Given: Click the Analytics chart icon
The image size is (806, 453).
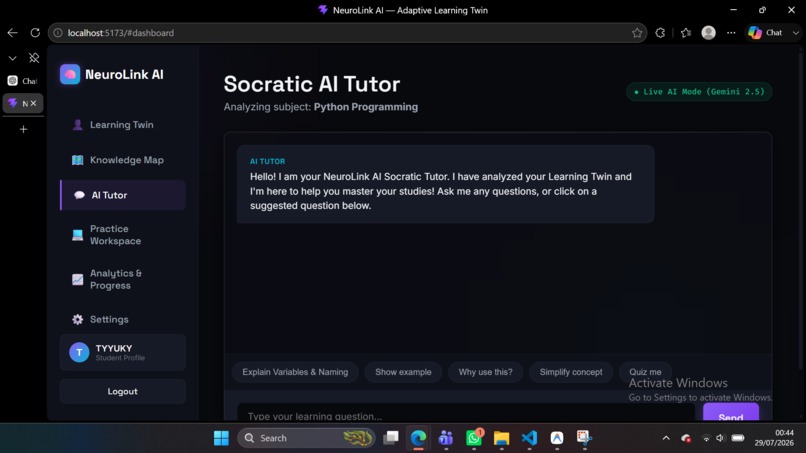Looking at the screenshot, I should pyautogui.click(x=78, y=279).
